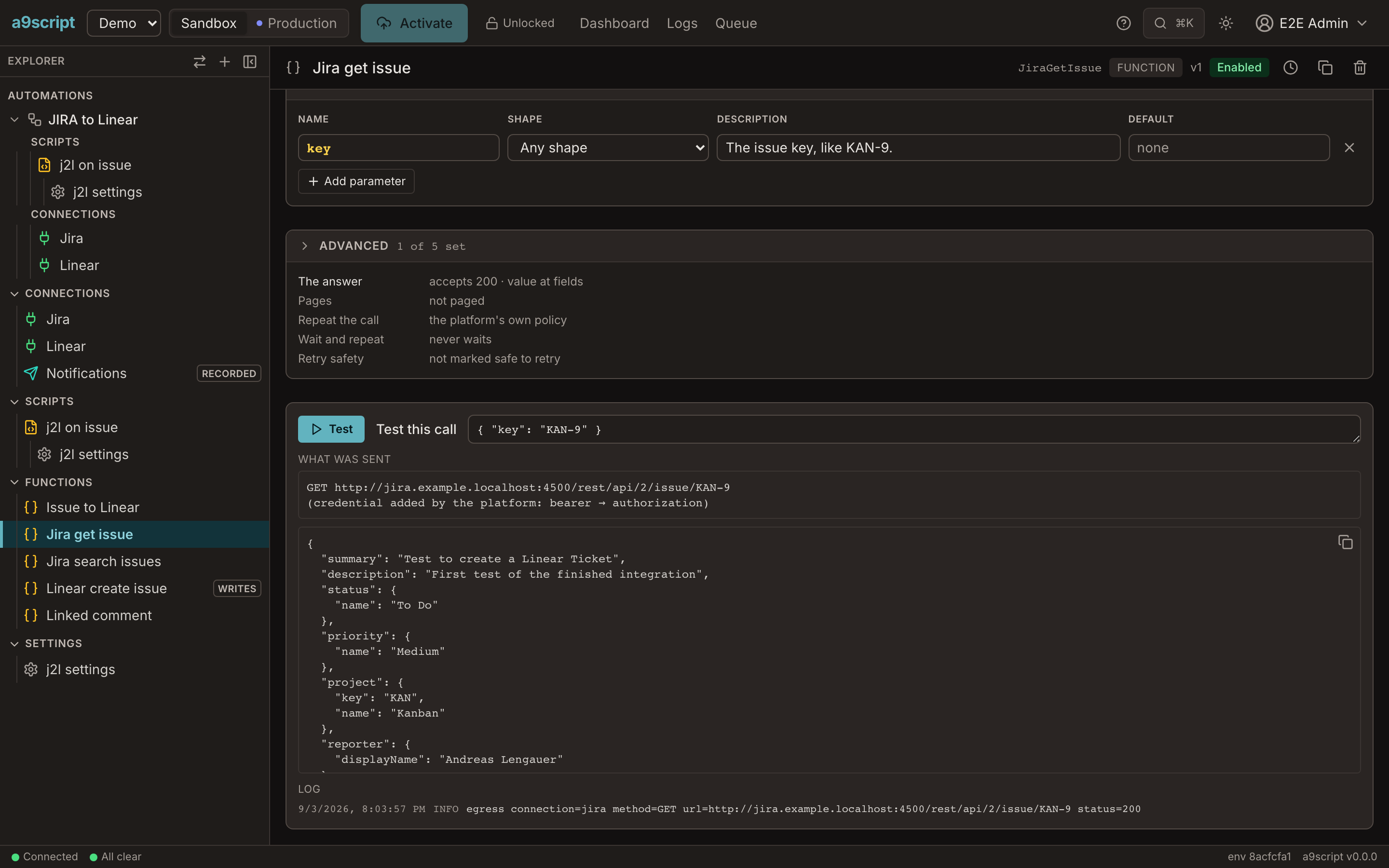Click a9script v0.0.0 version text

point(1340,856)
